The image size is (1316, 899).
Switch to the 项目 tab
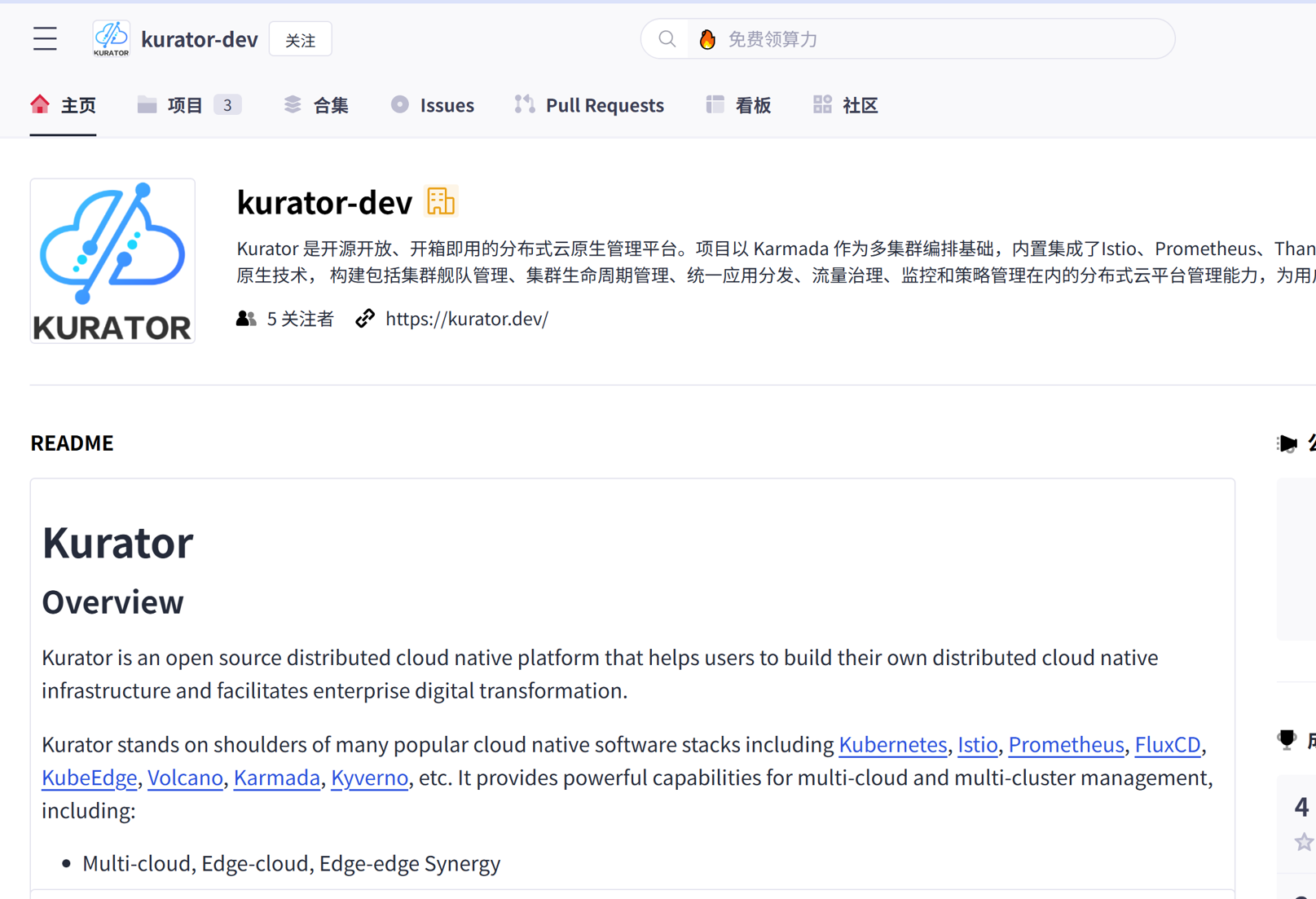pyautogui.click(x=189, y=105)
